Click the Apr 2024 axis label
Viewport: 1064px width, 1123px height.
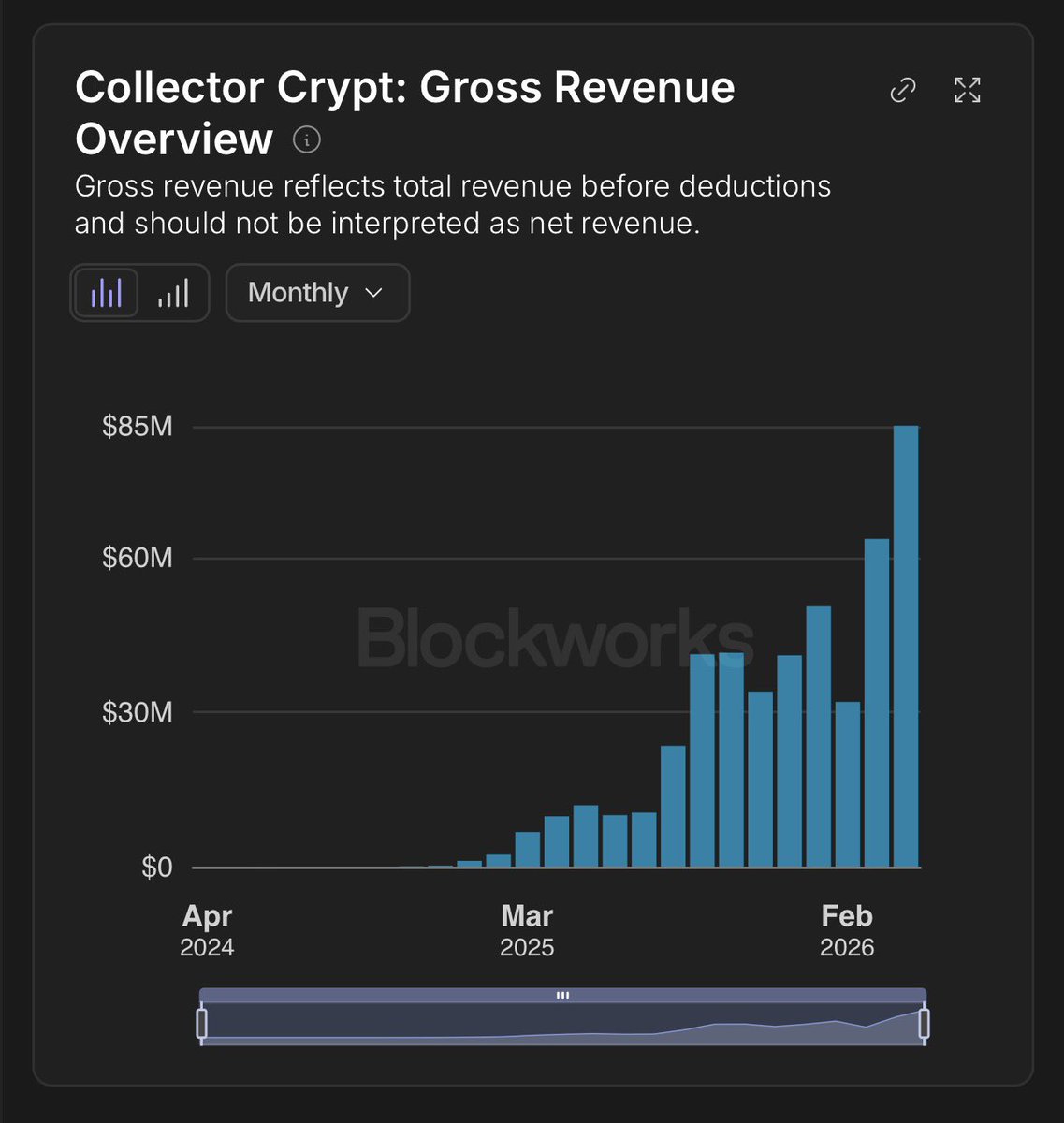(x=207, y=931)
